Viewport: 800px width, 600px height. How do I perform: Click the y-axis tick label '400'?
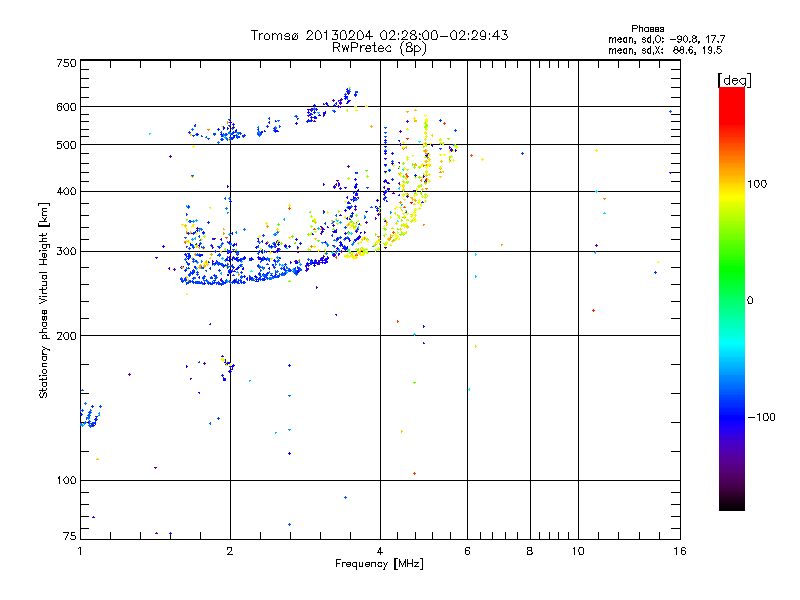[x=66, y=192]
